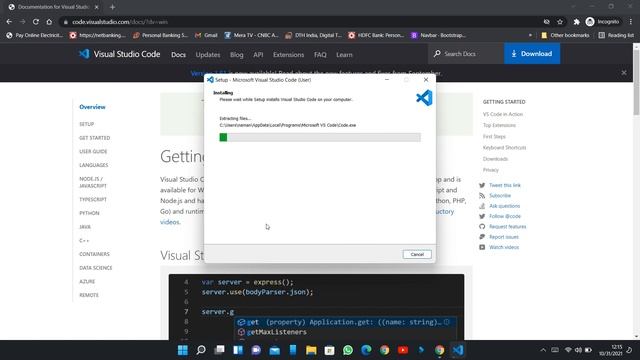This screenshot has width=640, height=360.
Task: Dismiss the version announcement banner
Action: 624,73
